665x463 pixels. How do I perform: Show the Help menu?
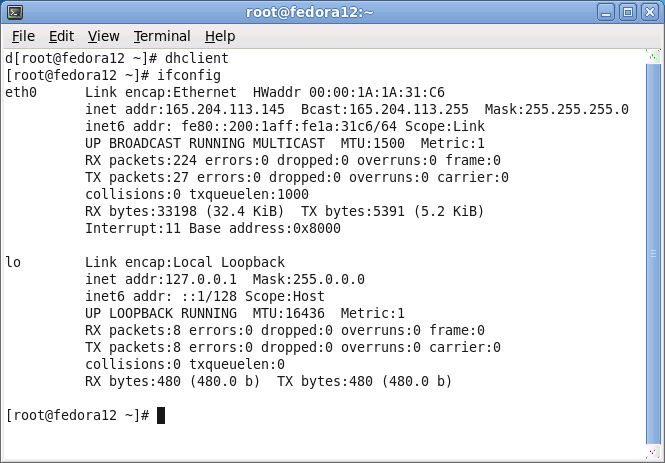[x=220, y=36]
